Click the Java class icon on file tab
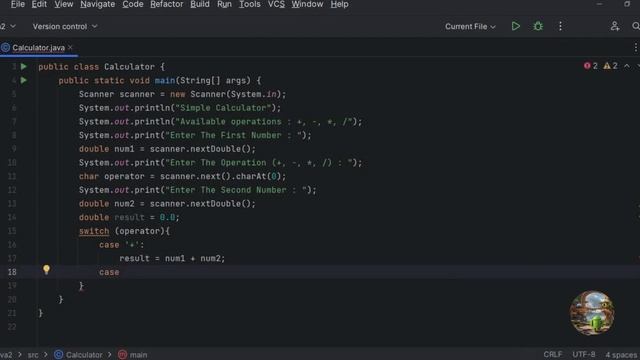 pyautogui.click(x=5, y=48)
